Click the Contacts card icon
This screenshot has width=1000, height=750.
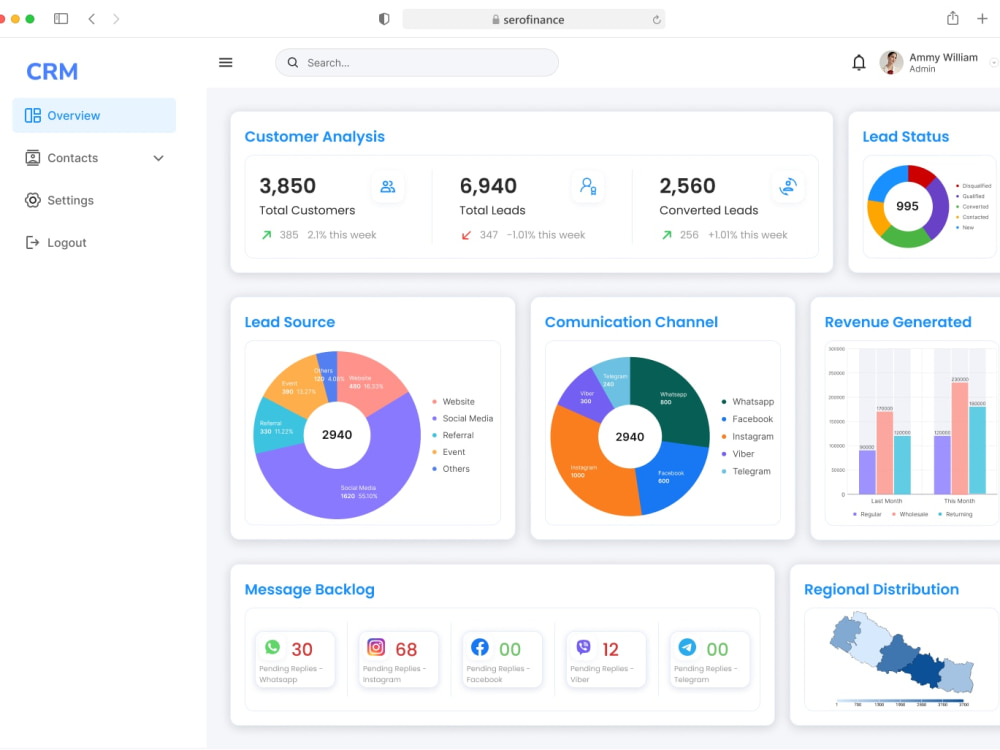pyautogui.click(x=33, y=158)
